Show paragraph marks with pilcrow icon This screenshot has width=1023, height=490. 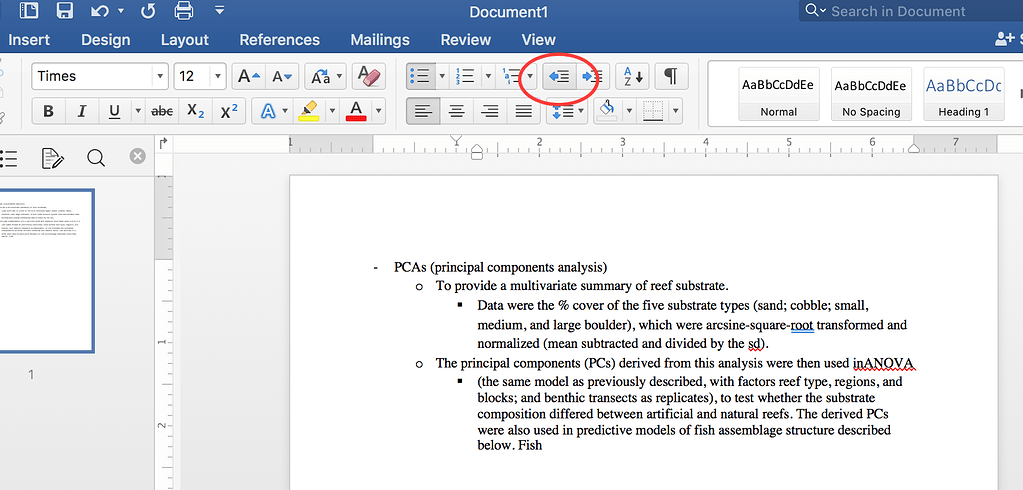pyautogui.click(x=671, y=76)
